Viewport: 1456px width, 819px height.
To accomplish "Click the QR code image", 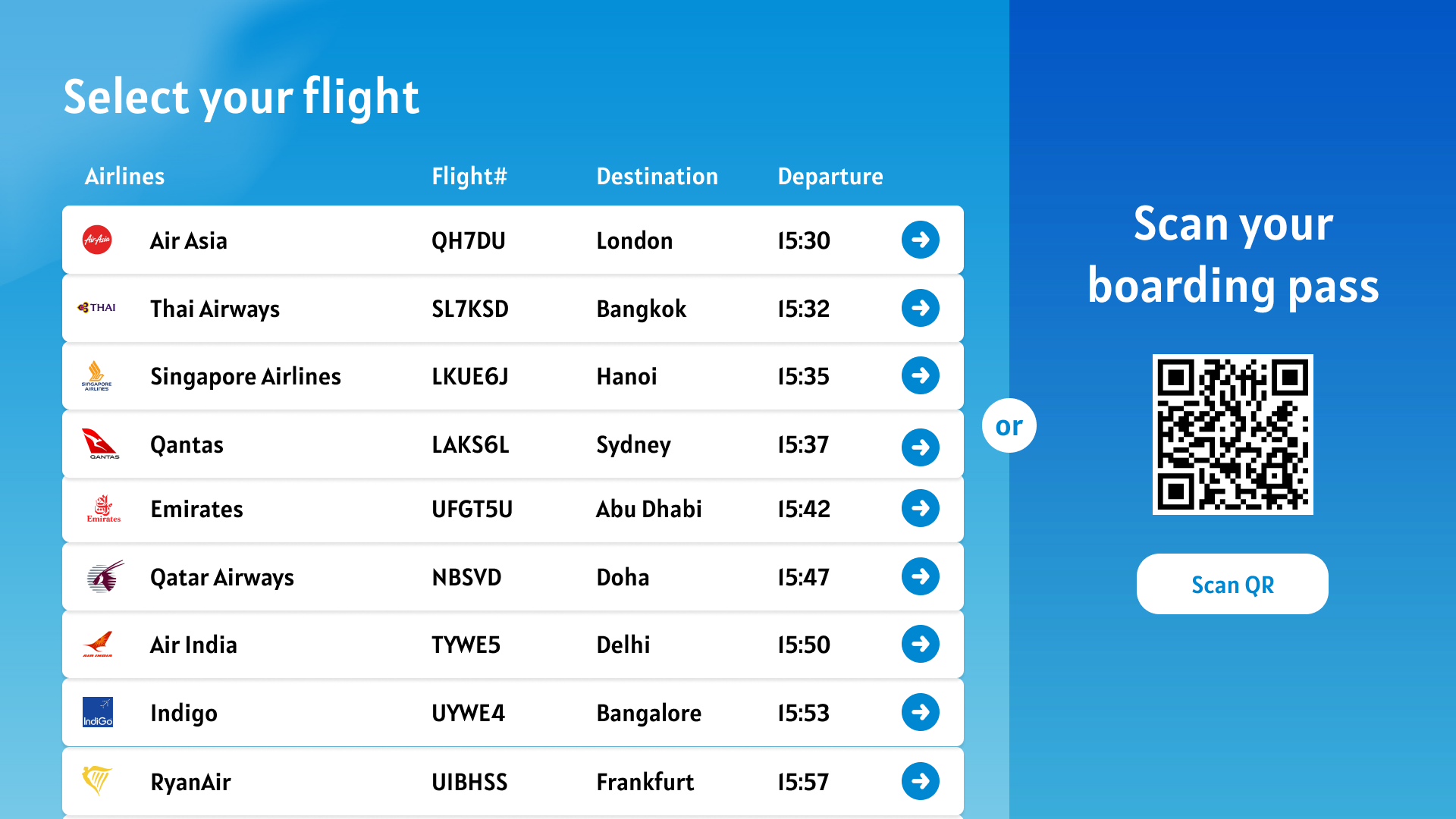I will coord(1233,435).
